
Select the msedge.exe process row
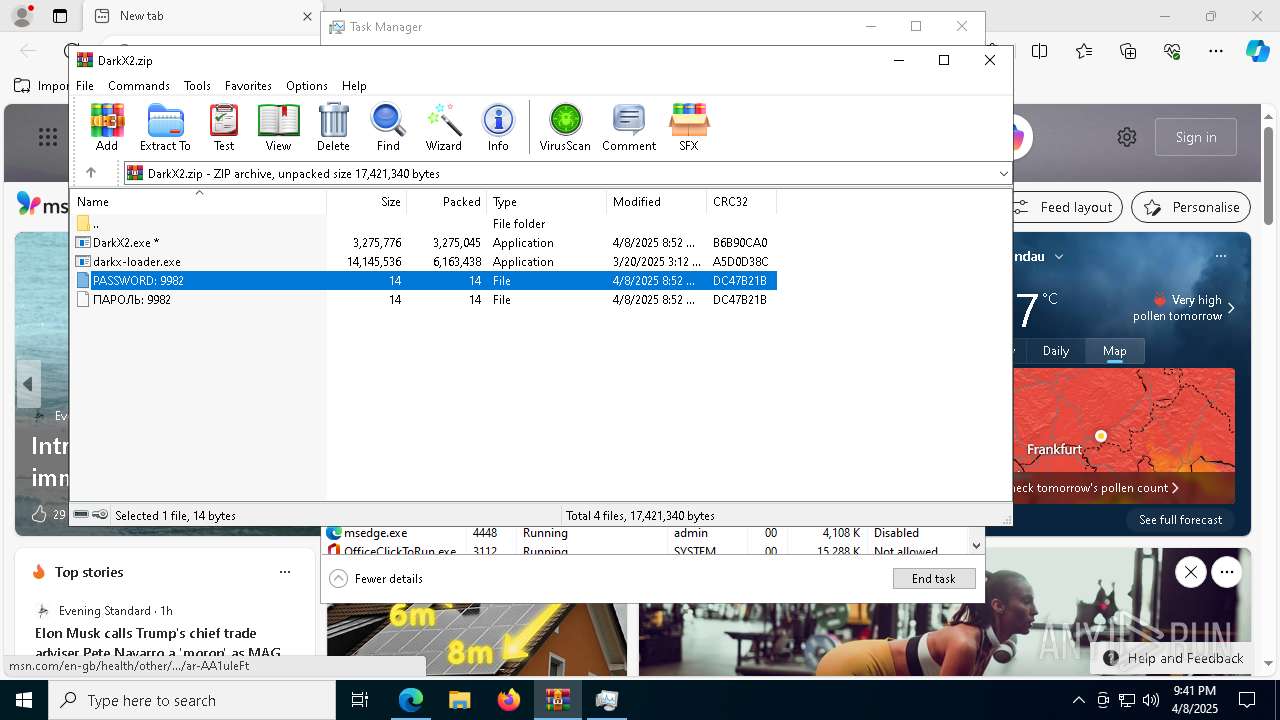[645, 533]
